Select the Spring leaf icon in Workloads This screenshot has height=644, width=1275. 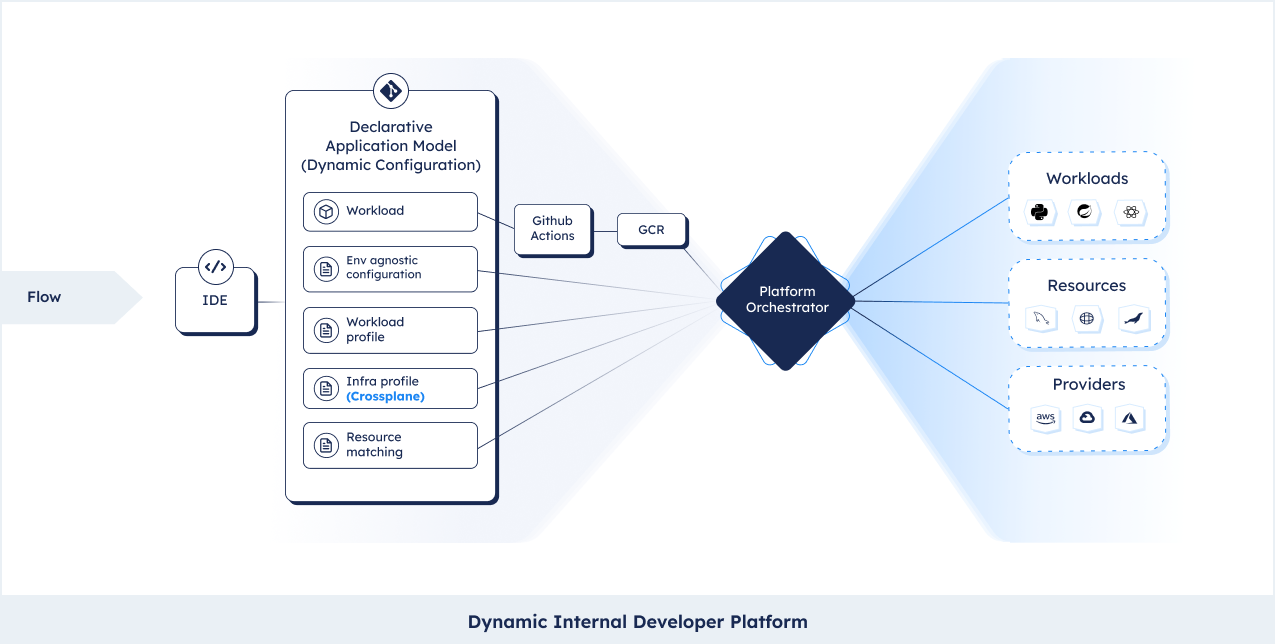tap(1085, 212)
